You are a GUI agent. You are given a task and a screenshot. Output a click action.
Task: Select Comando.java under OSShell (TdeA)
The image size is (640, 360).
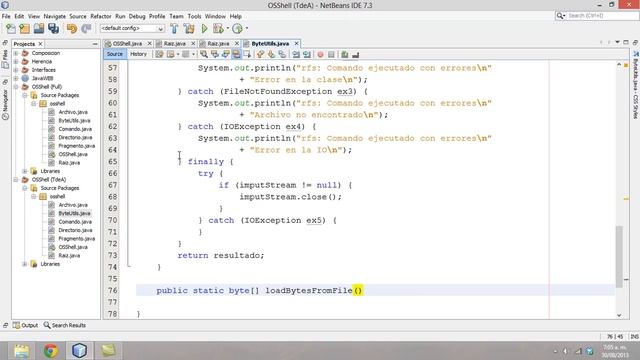click(x=75, y=222)
